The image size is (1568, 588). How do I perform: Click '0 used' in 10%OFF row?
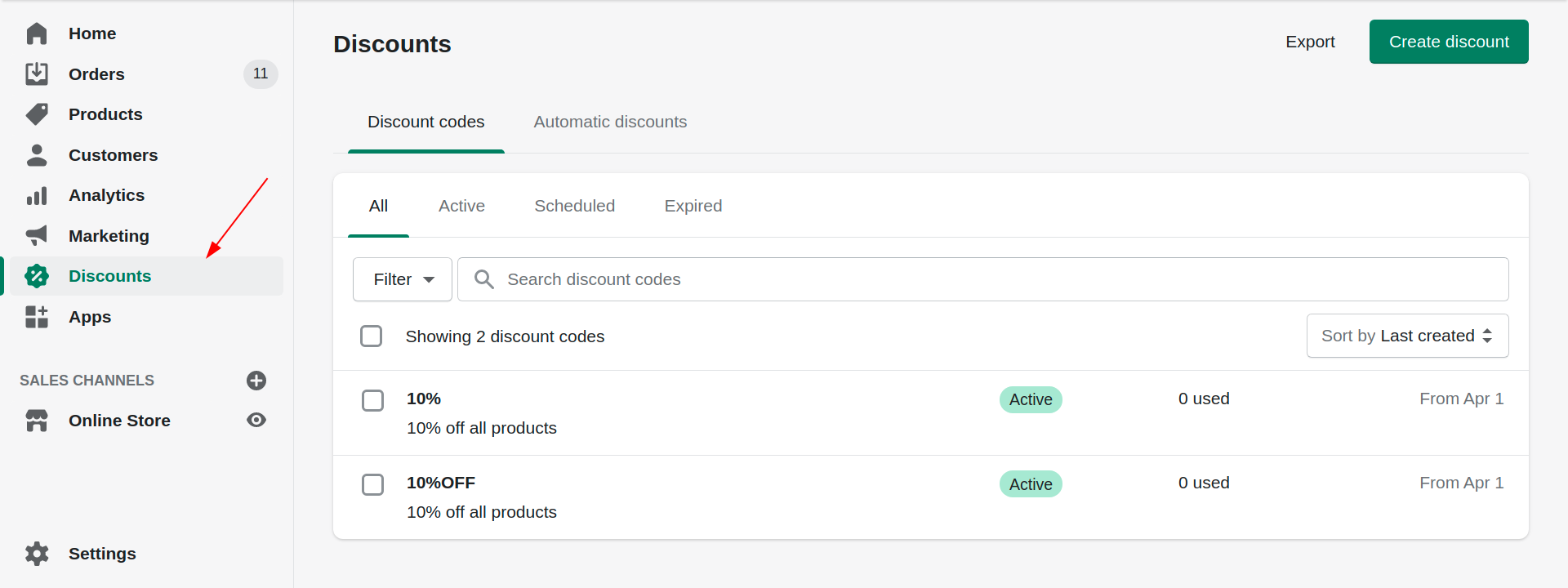pyautogui.click(x=1204, y=483)
